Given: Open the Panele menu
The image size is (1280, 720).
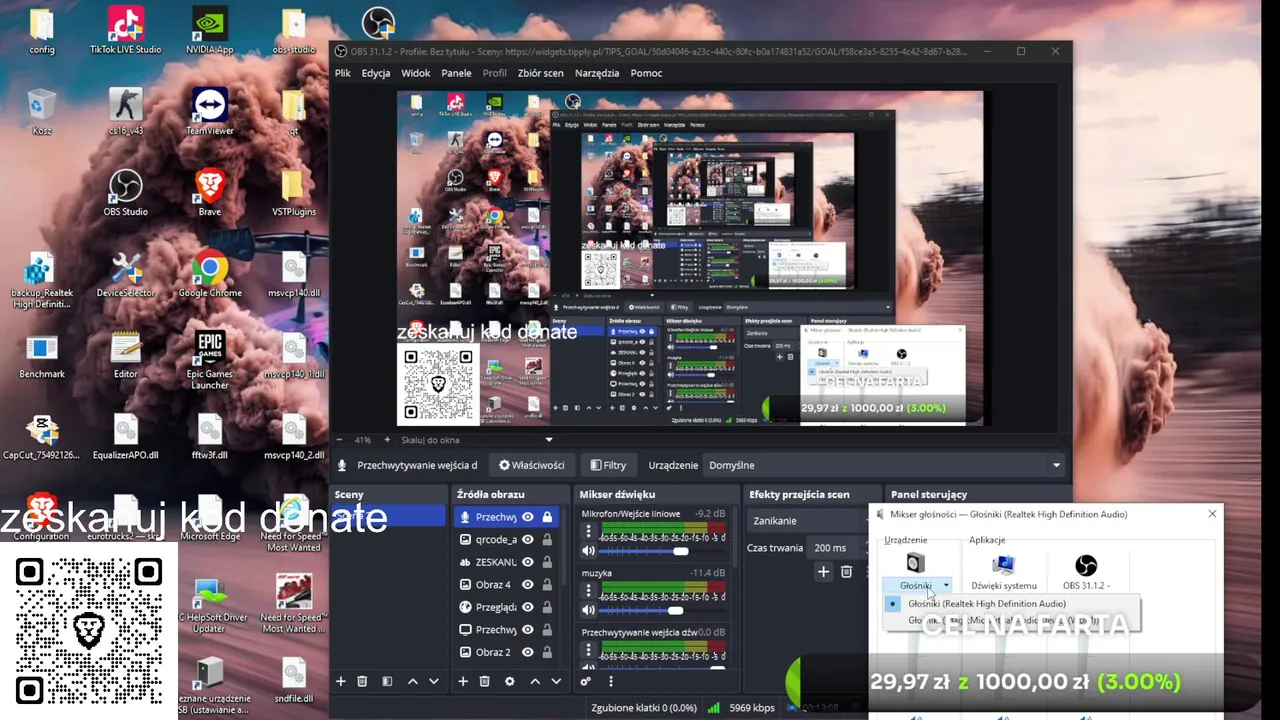Looking at the screenshot, I should (x=456, y=73).
